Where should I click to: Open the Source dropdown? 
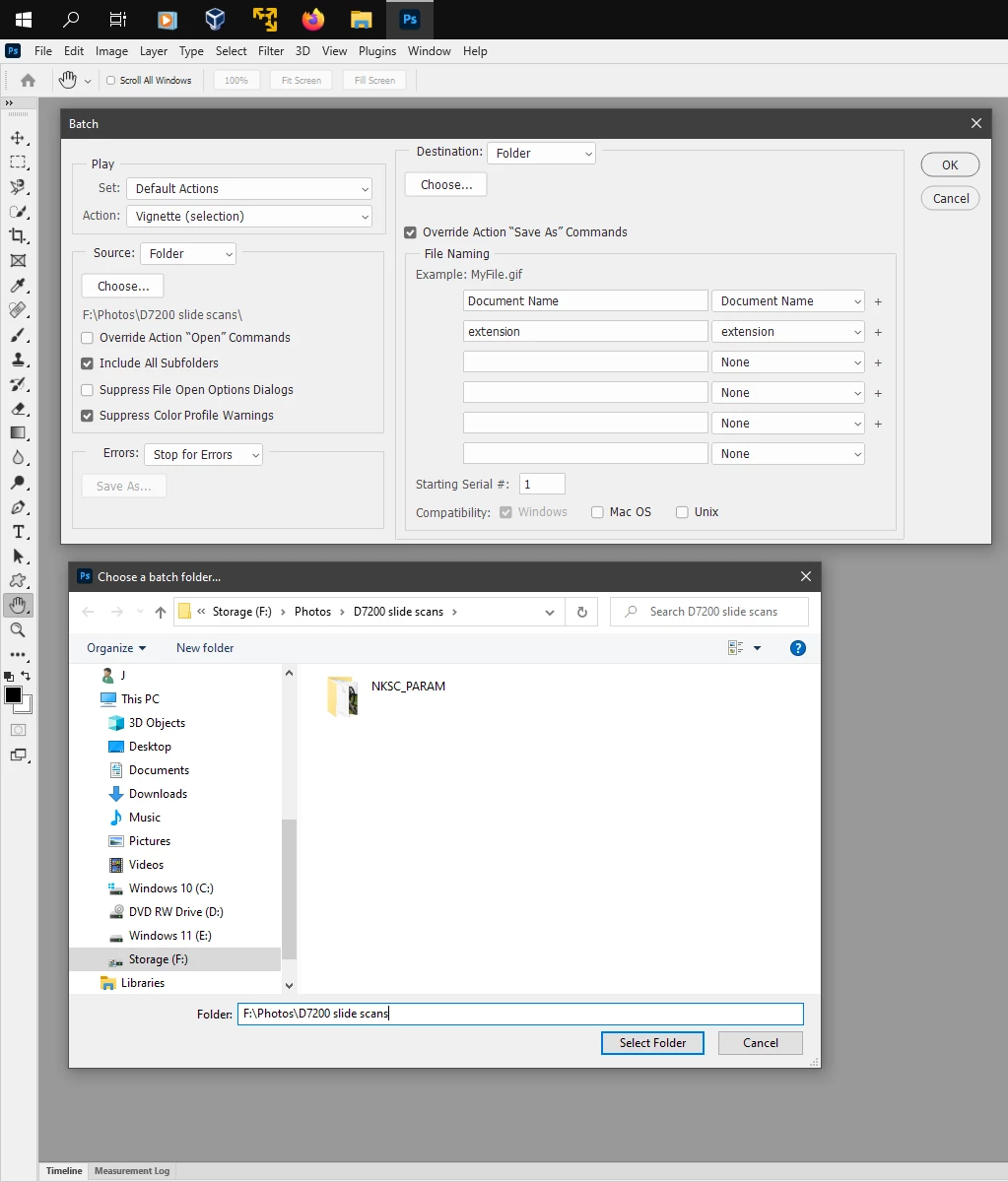click(188, 254)
